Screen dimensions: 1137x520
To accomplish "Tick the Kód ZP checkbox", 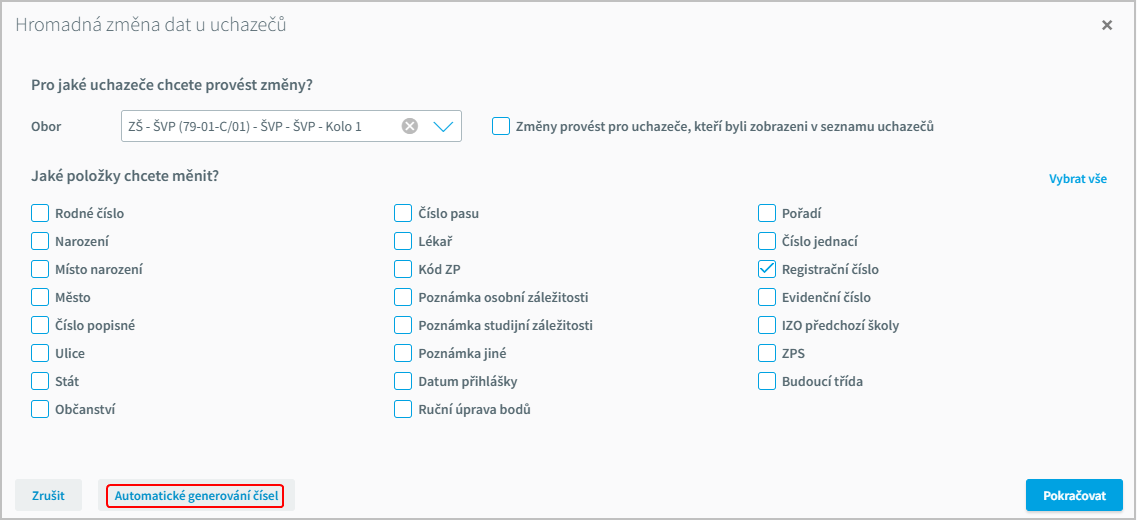I will [403, 269].
